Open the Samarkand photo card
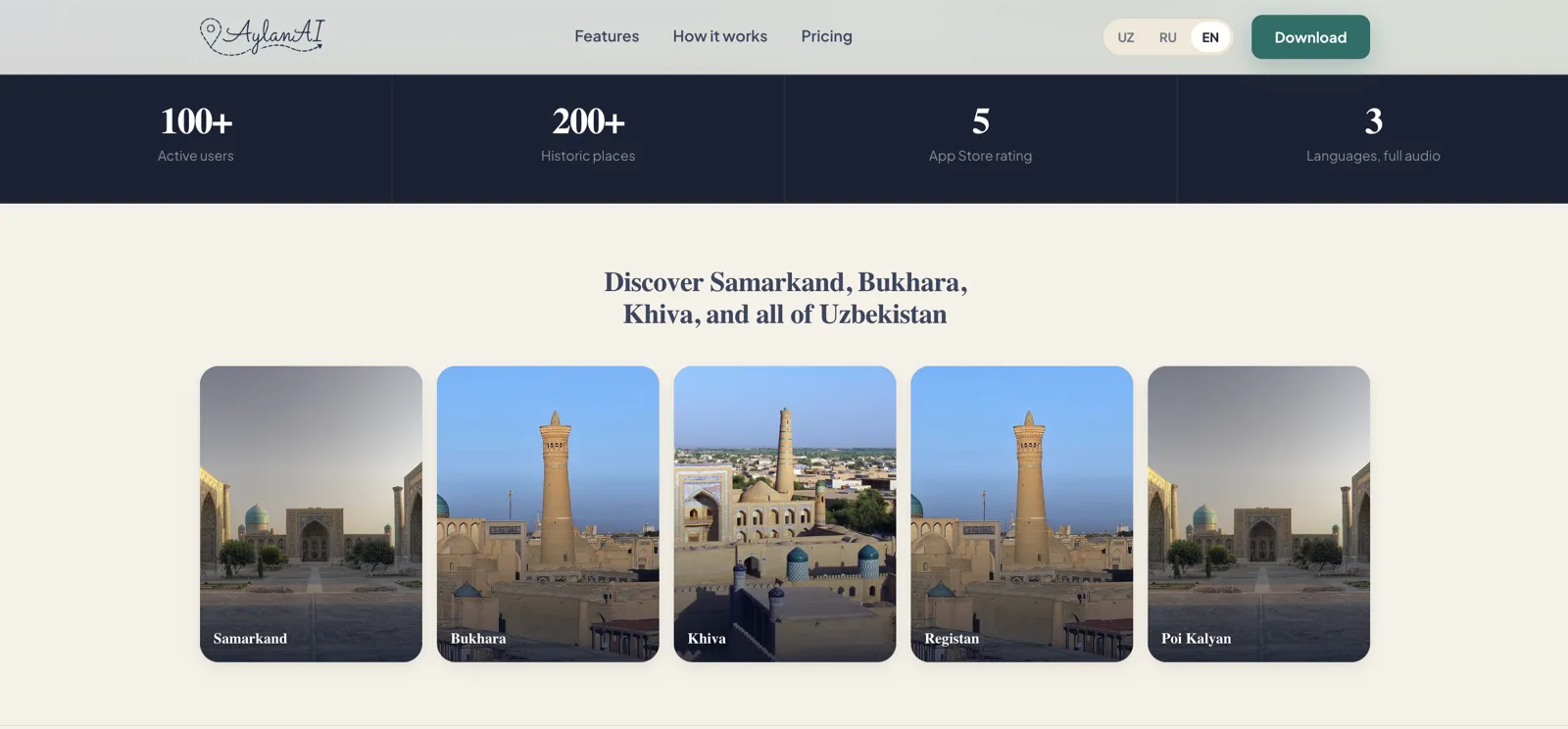1568x729 pixels. [x=311, y=513]
